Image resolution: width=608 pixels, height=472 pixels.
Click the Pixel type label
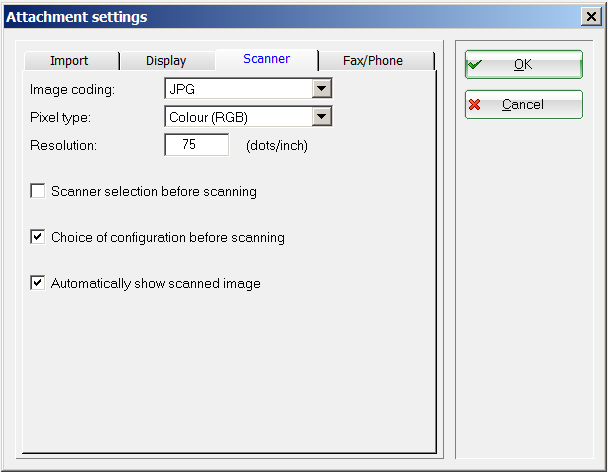(x=60, y=117)
